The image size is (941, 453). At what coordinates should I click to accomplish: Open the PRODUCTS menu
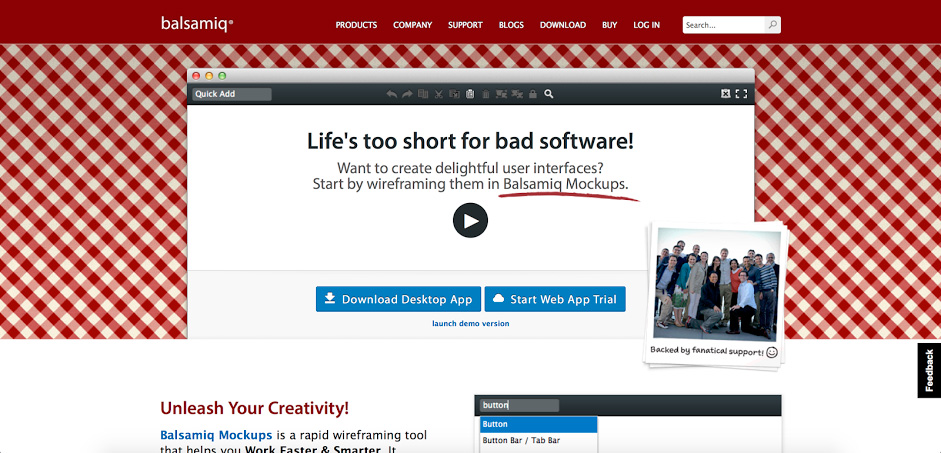[x=356, y=25]
